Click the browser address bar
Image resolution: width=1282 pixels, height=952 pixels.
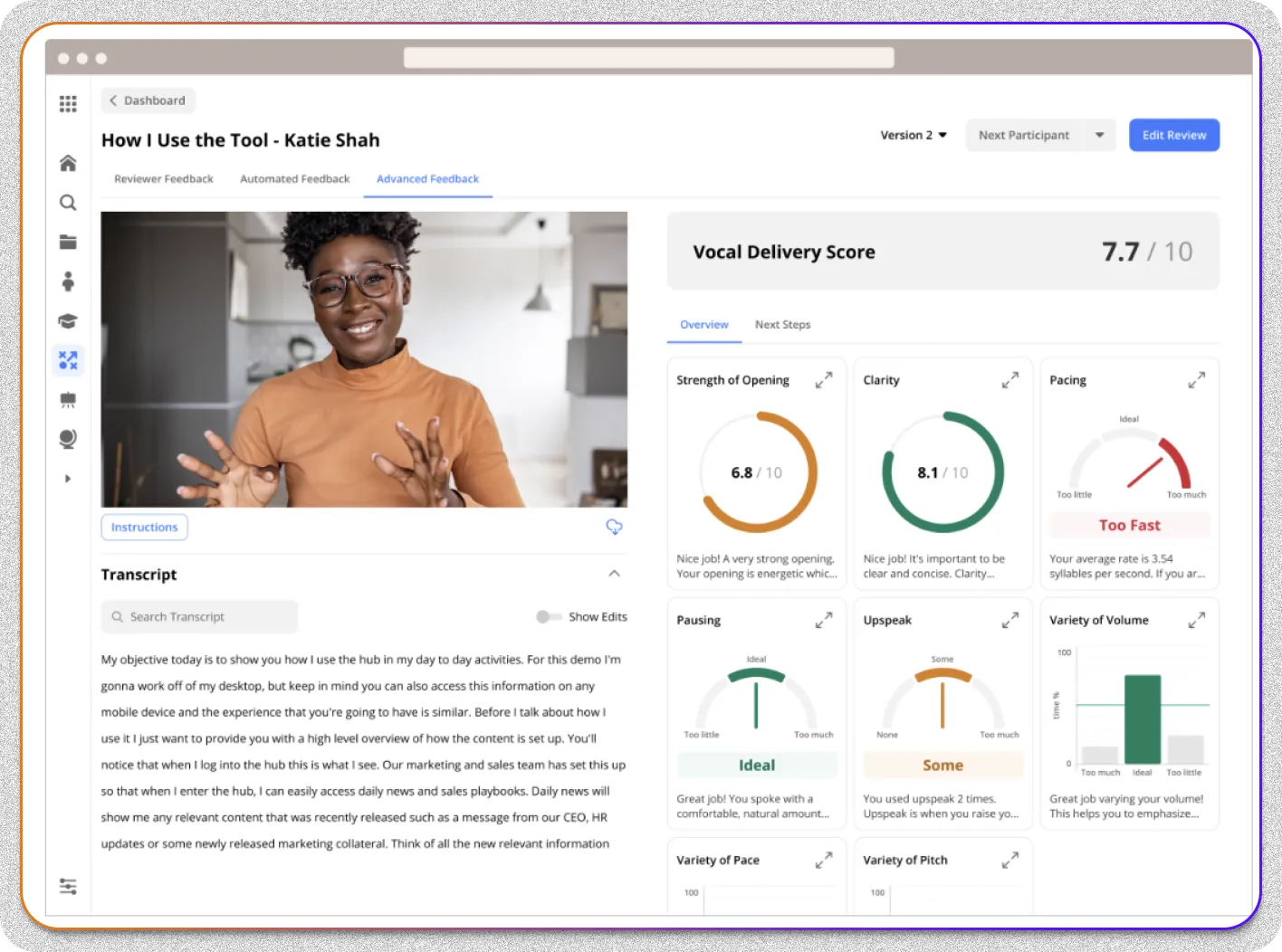pyautogui.click(x=648, y=58)
